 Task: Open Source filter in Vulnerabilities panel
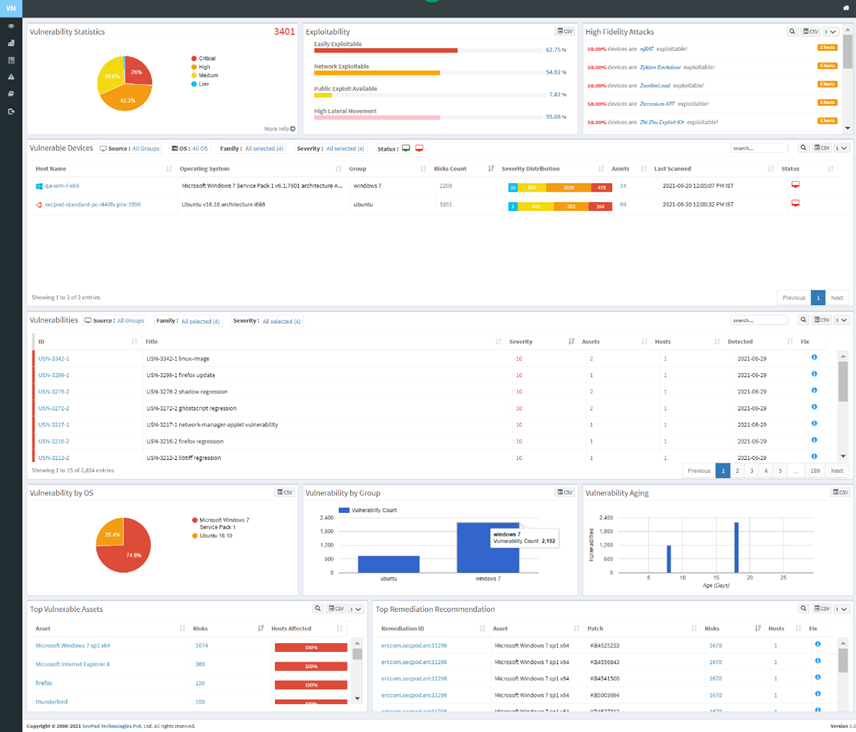(x=114, y=321)
